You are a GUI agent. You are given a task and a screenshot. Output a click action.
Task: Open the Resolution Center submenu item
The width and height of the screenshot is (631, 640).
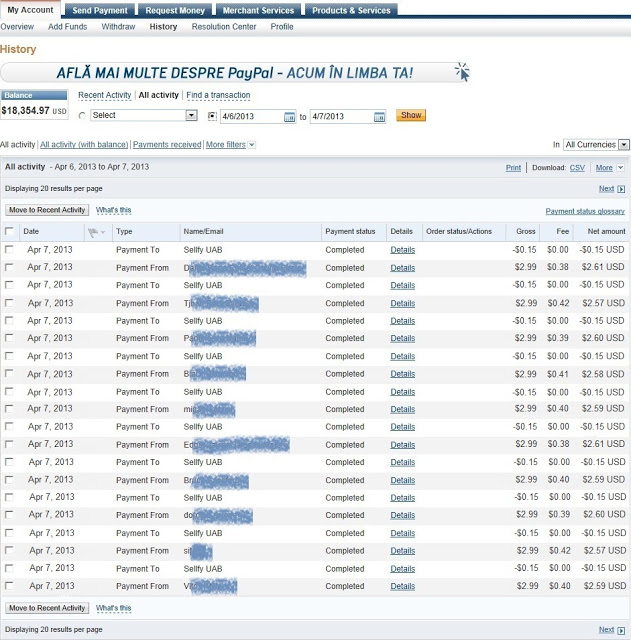click(224, 27)
